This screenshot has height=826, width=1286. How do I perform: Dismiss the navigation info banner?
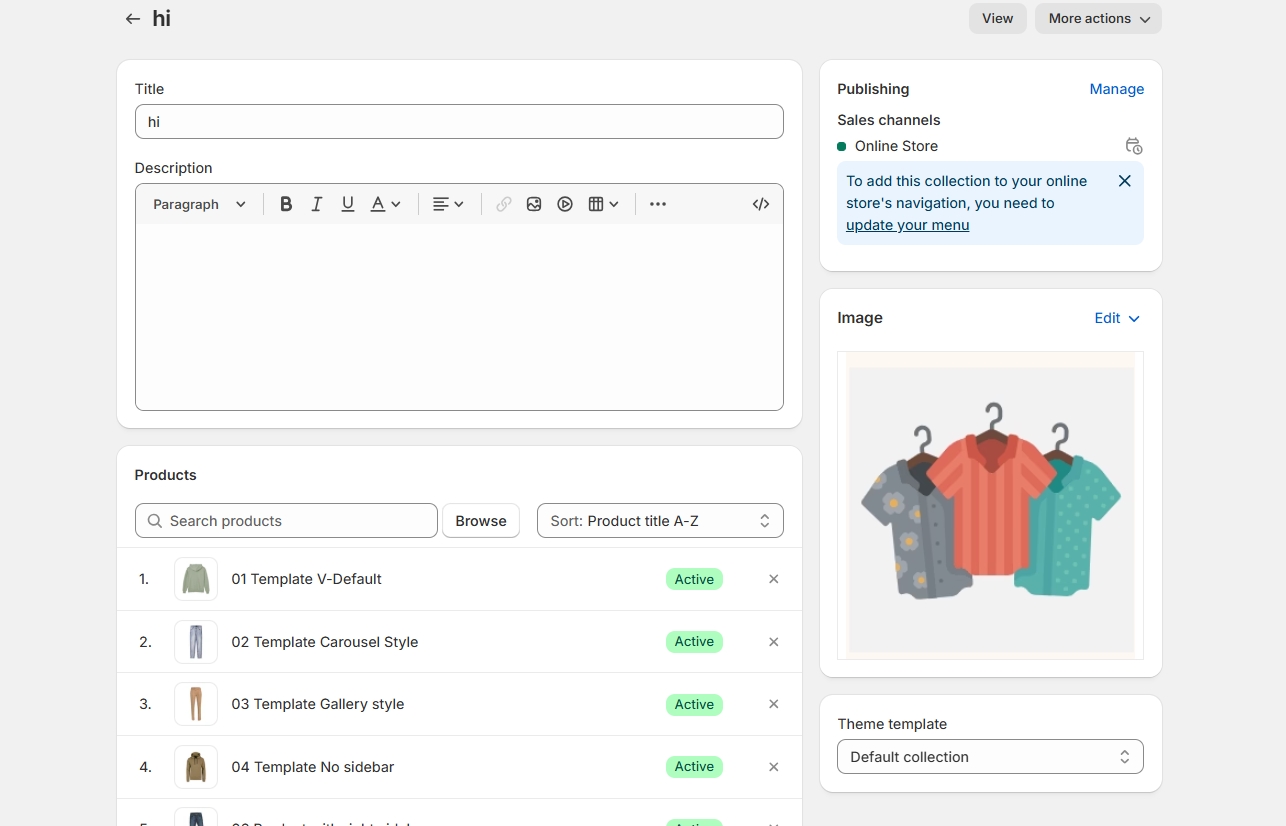[1125, 181]
